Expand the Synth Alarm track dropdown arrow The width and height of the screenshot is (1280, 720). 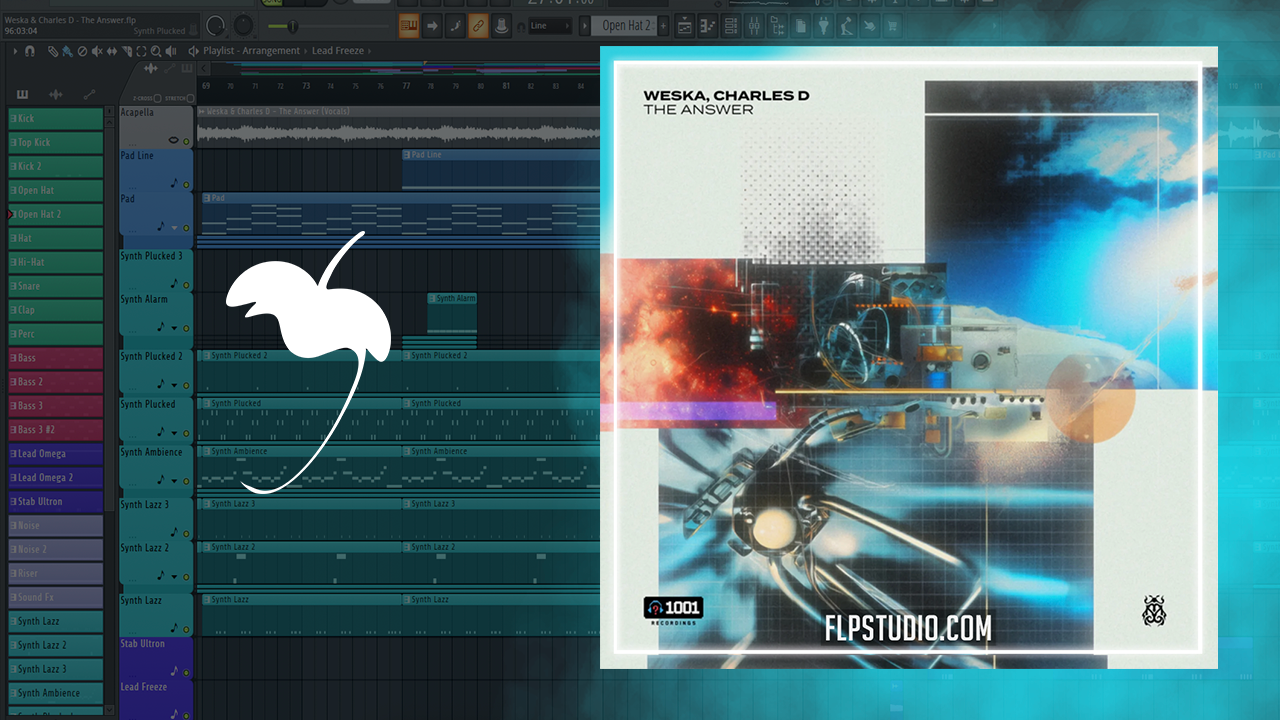(x=174, y=328)
